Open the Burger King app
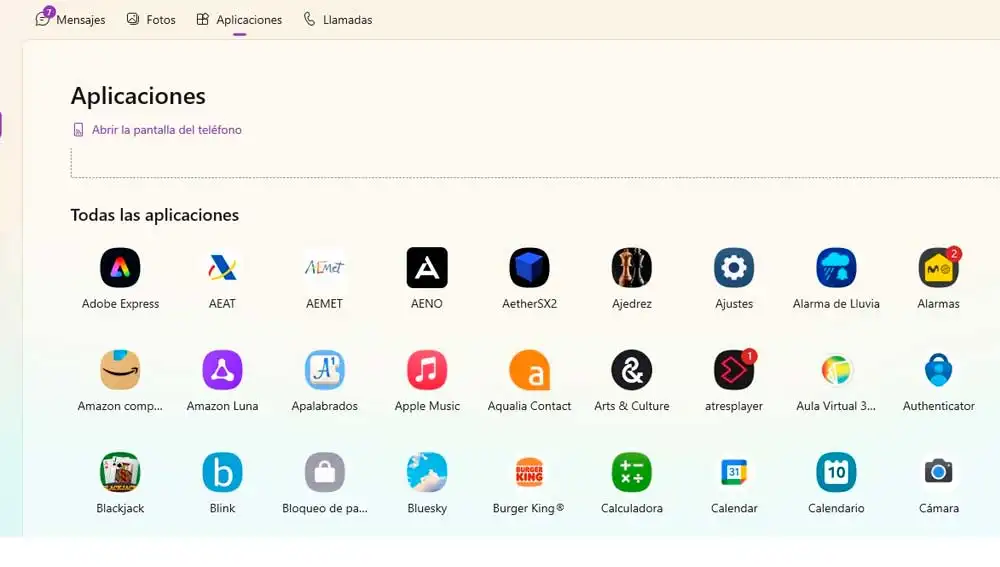Viewport: 1000px width, 567px height. (529, 473)
